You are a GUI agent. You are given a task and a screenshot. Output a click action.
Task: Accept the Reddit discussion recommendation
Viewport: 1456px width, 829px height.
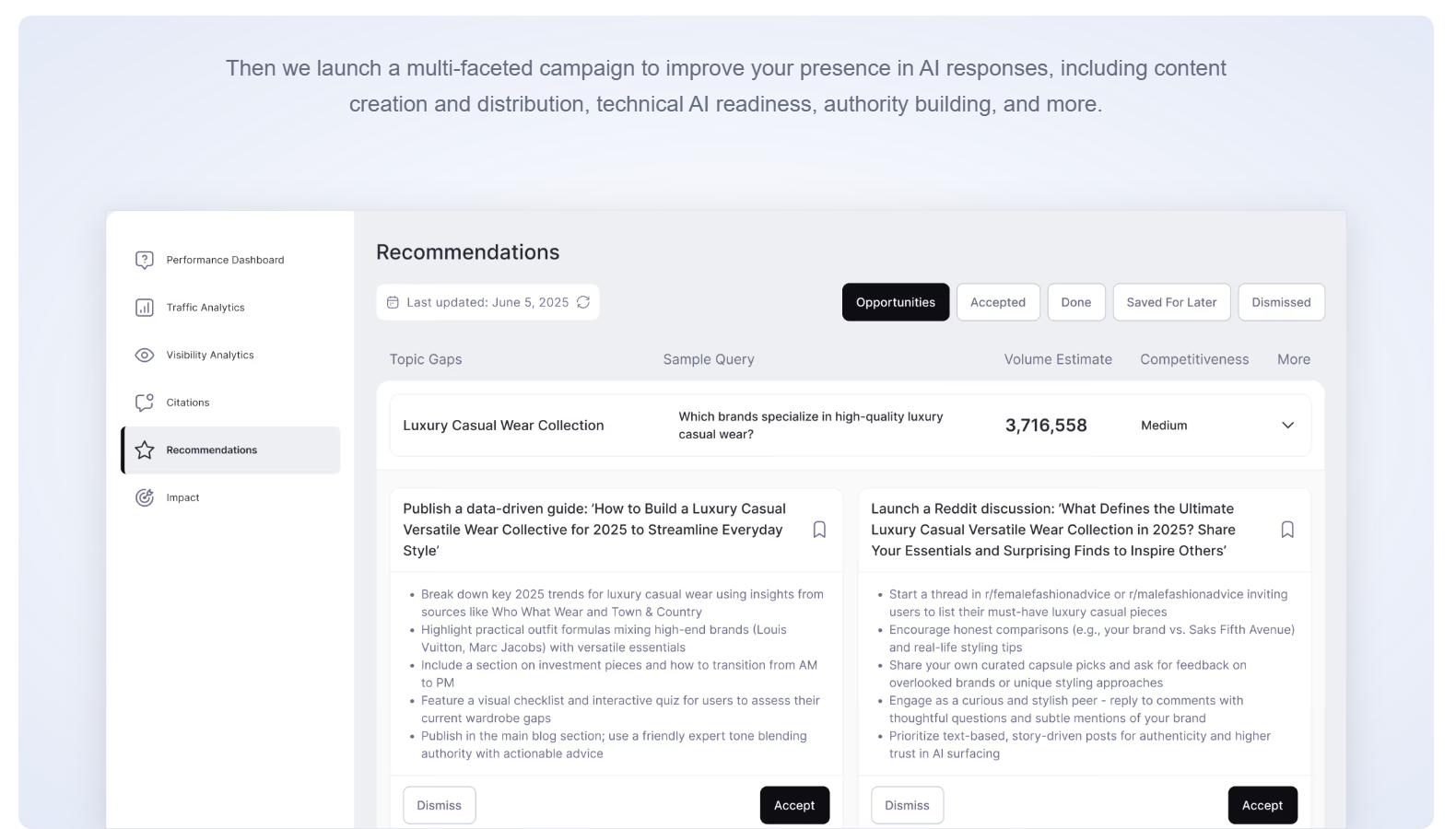[1262, 805]
